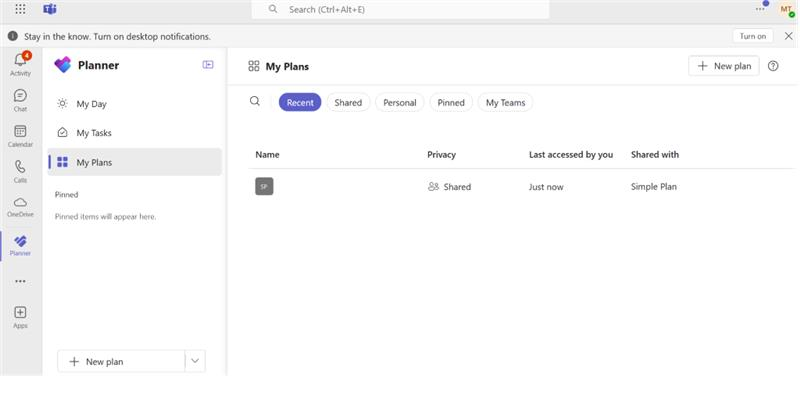Screen dimensions: 800x399
Task: Click the Privacy column header
Action: (x=441, y=154)
